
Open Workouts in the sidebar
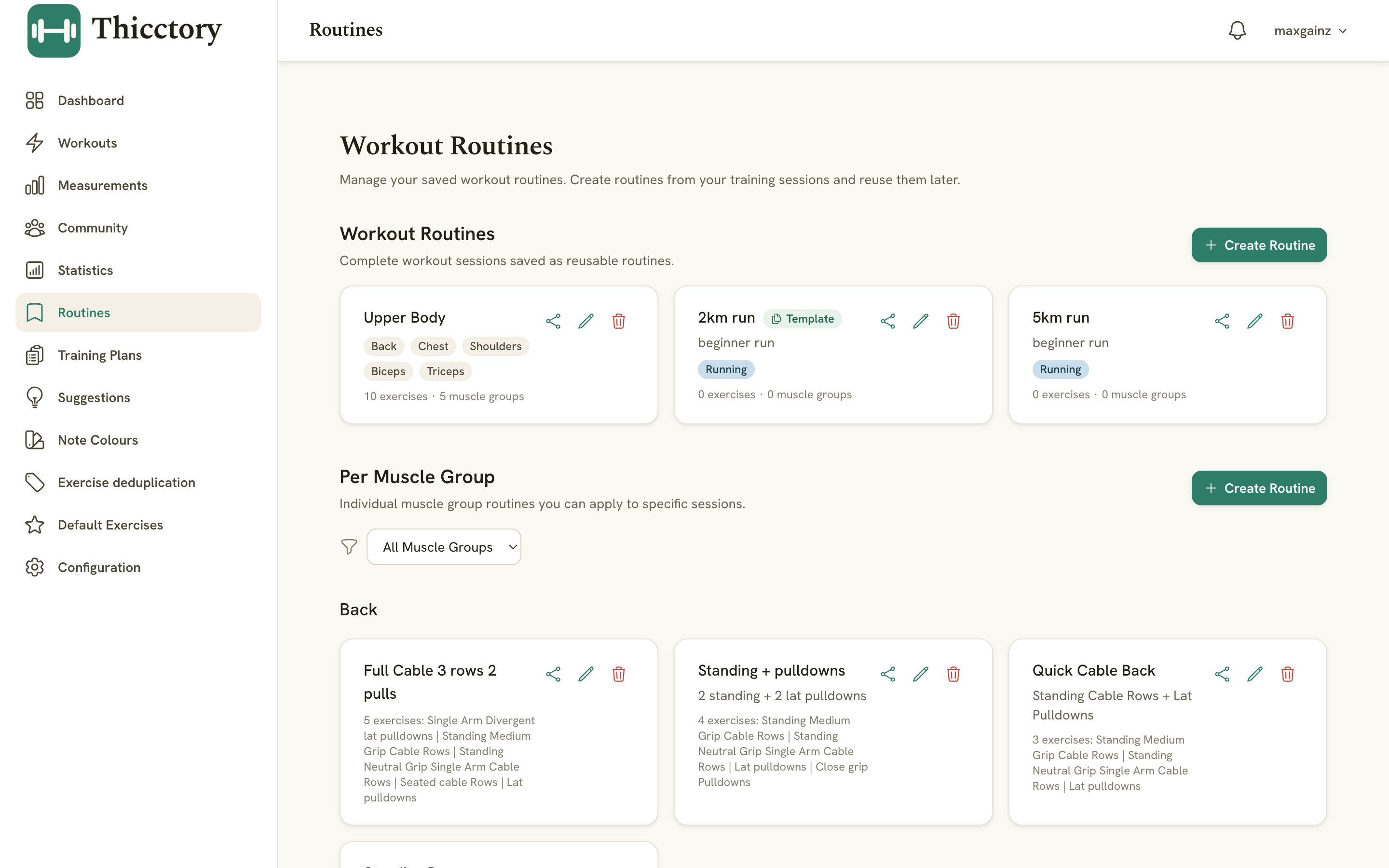click(138, 143)
